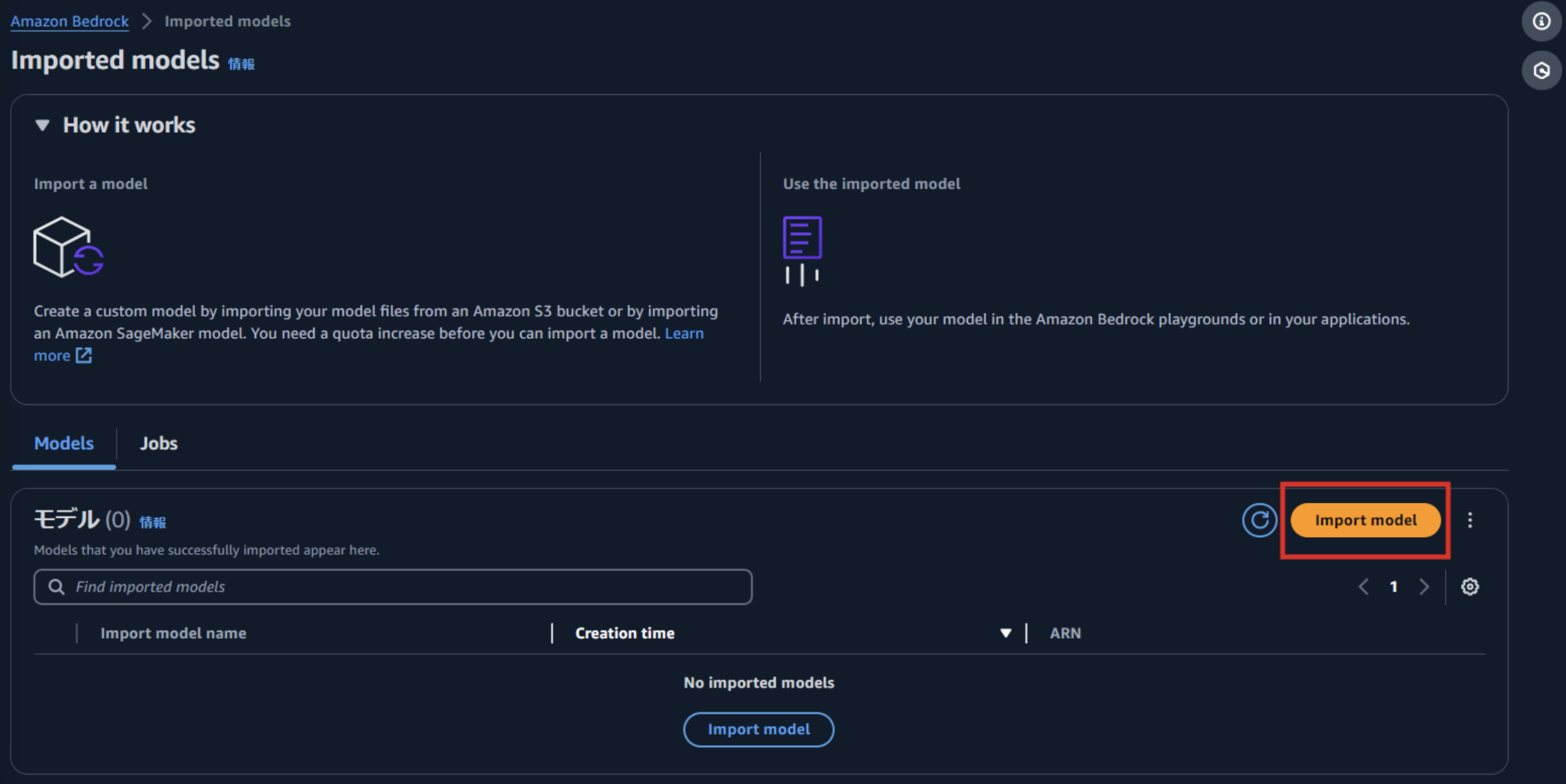The image size is (1566, 784).
Task: Switch to the Jobs tab
Action: click(x=159, y=443)
